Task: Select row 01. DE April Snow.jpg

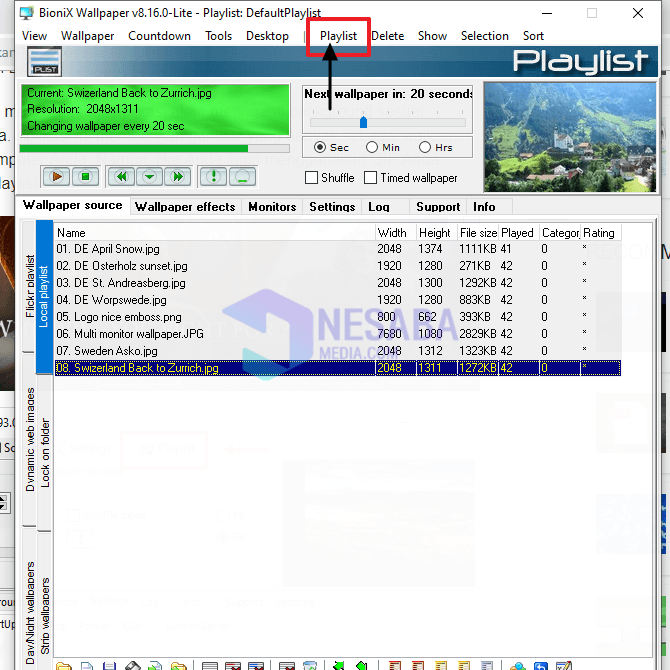Action: click(338, 249)
